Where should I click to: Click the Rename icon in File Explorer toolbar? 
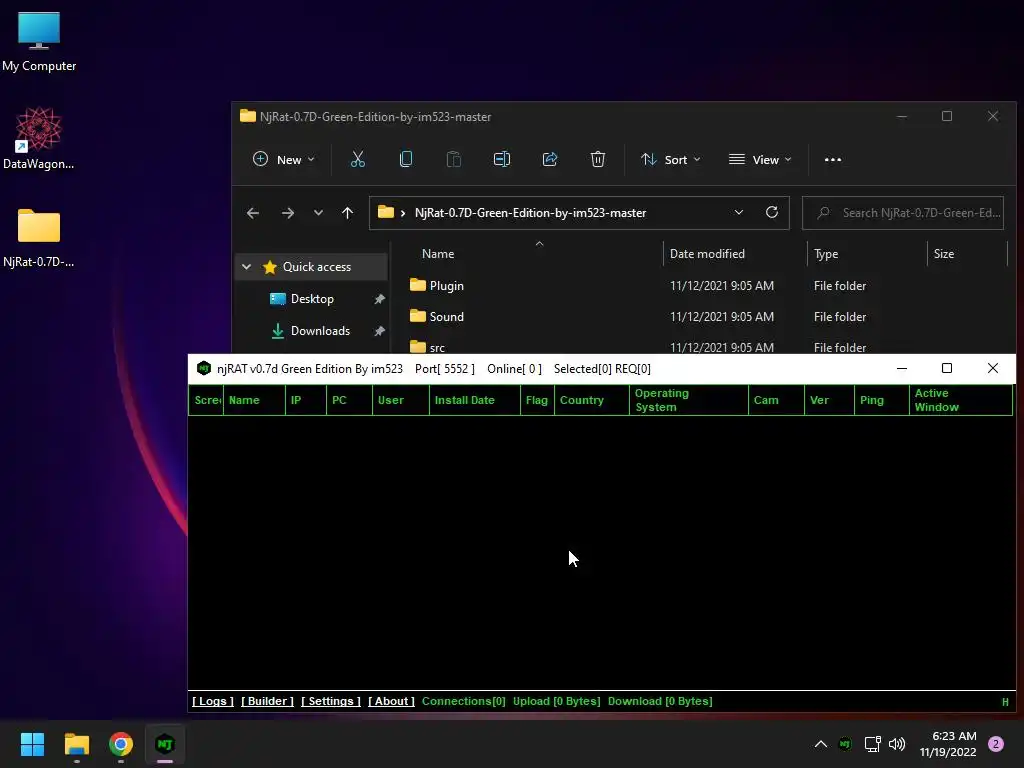502,159
